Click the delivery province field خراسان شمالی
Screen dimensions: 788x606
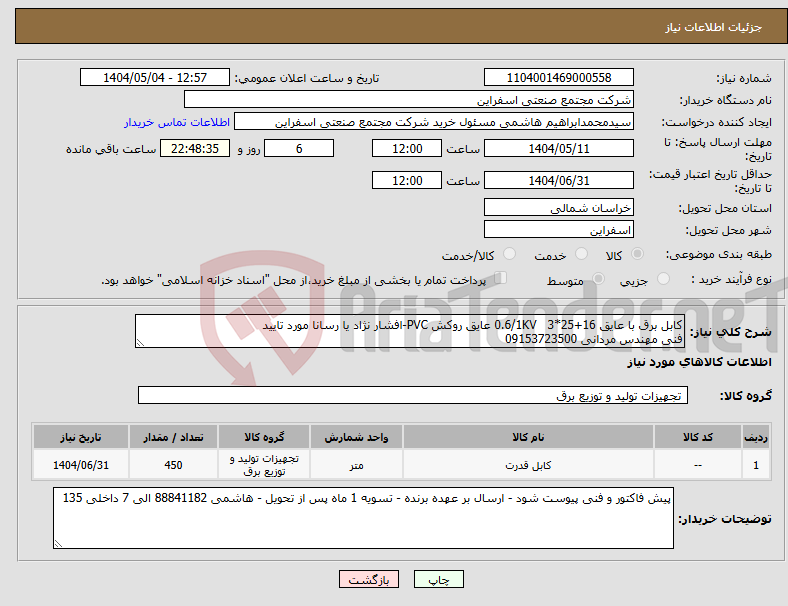pyautogui.click(x=559, y=207)
